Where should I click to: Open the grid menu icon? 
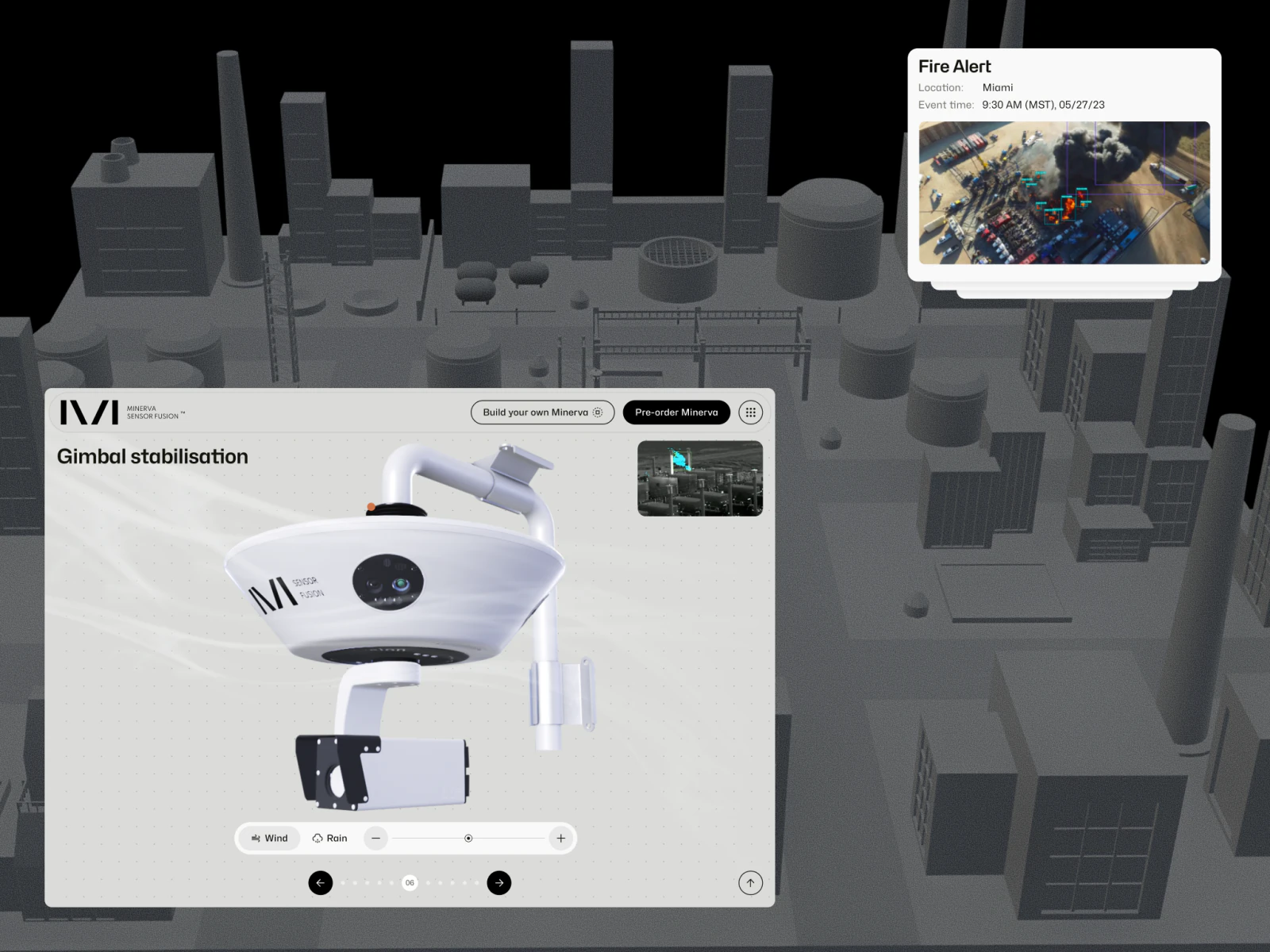pos(750,413)
